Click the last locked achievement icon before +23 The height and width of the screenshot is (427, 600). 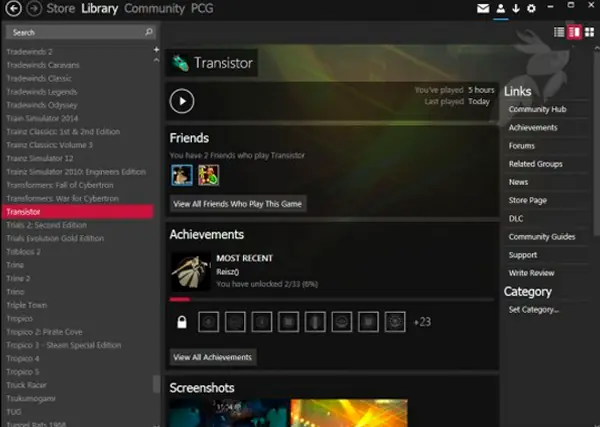pyautogui.click(x=395, y=322)
